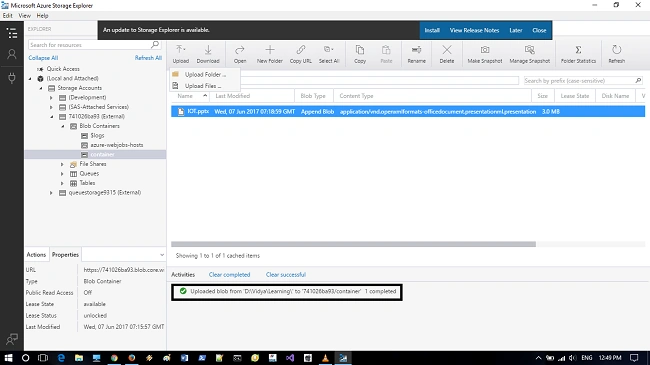This screenshot has height=365, width=650.
Task: Create a New Folder from toolbar
Action: coord(269,54)
